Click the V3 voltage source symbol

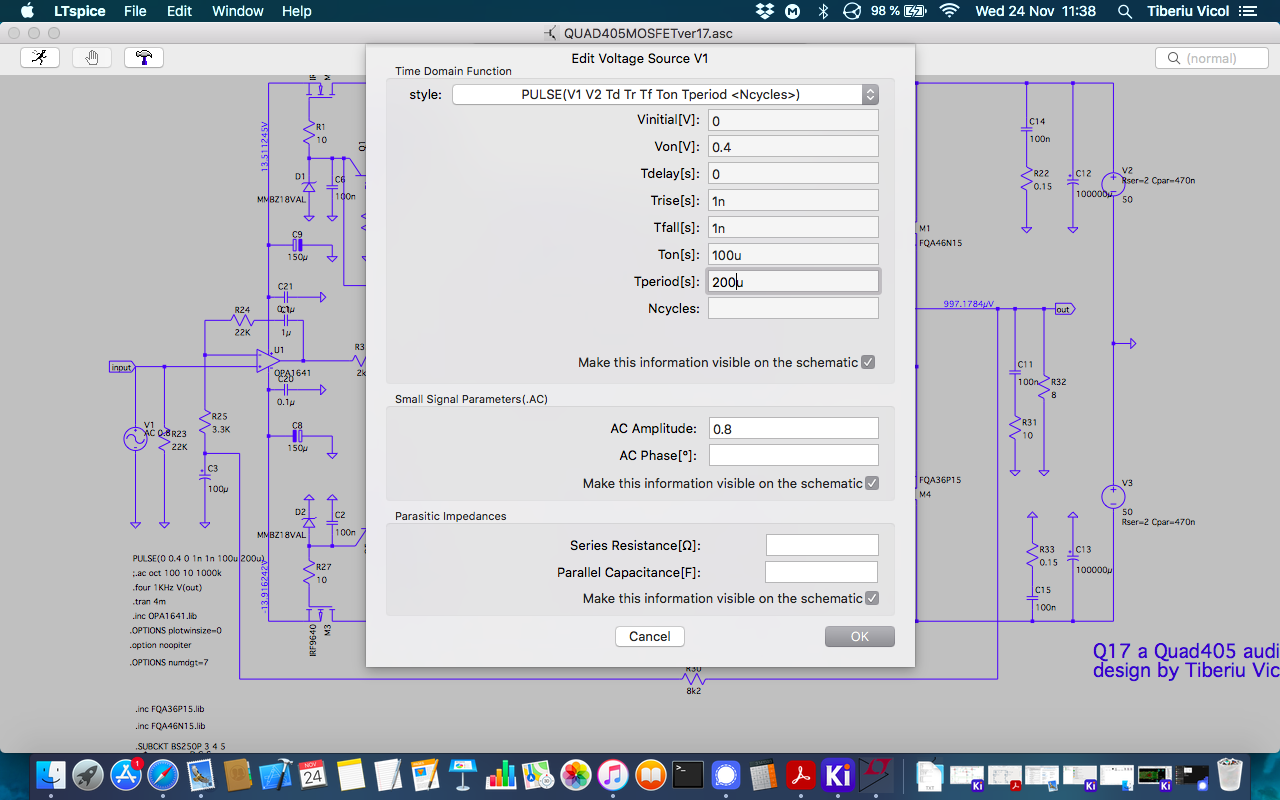(1113, 497)
